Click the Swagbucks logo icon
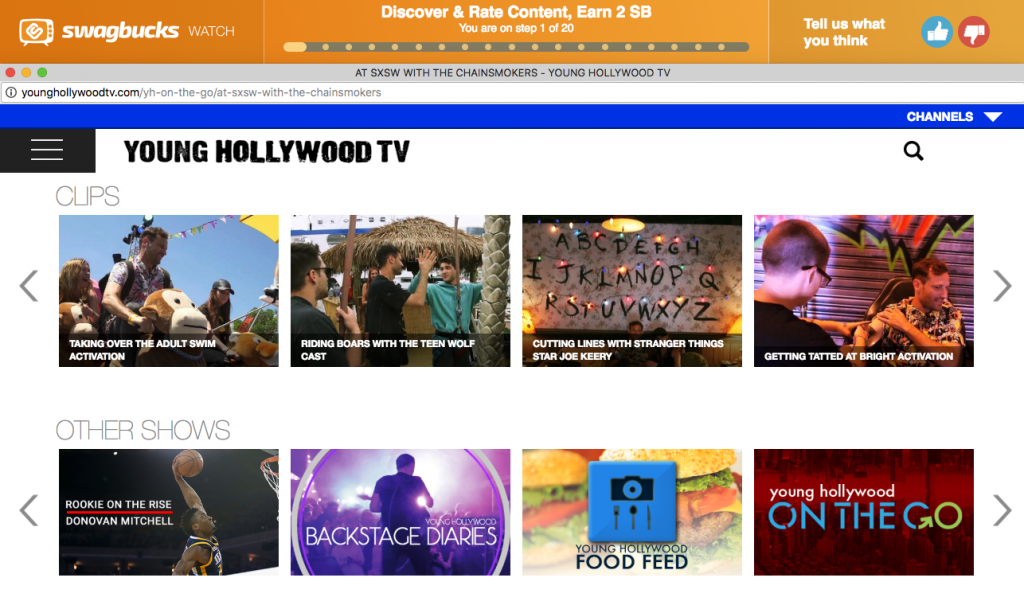 [x=36, y=31]
